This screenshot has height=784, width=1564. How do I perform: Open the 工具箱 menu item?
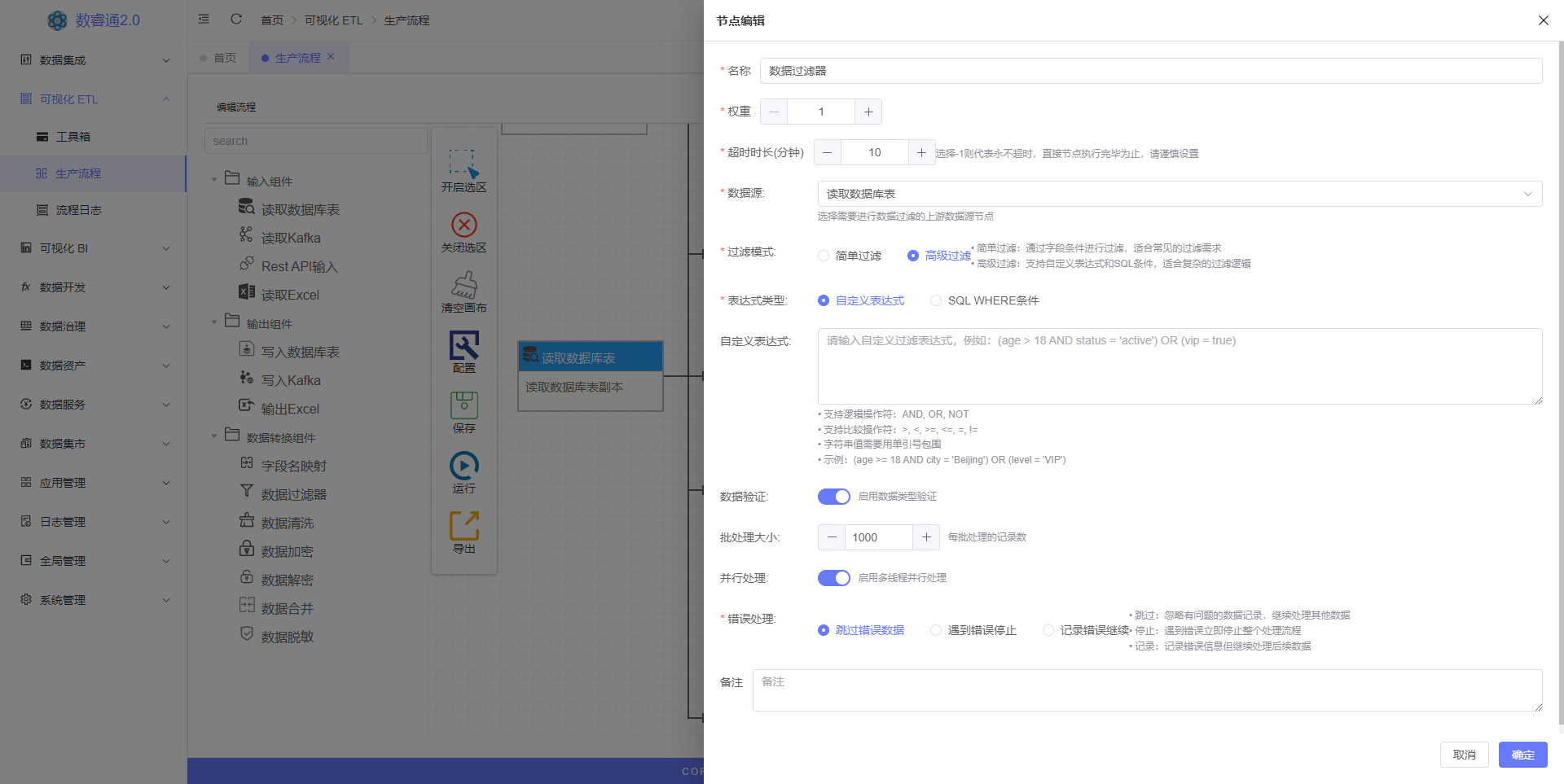coord(94,137)
